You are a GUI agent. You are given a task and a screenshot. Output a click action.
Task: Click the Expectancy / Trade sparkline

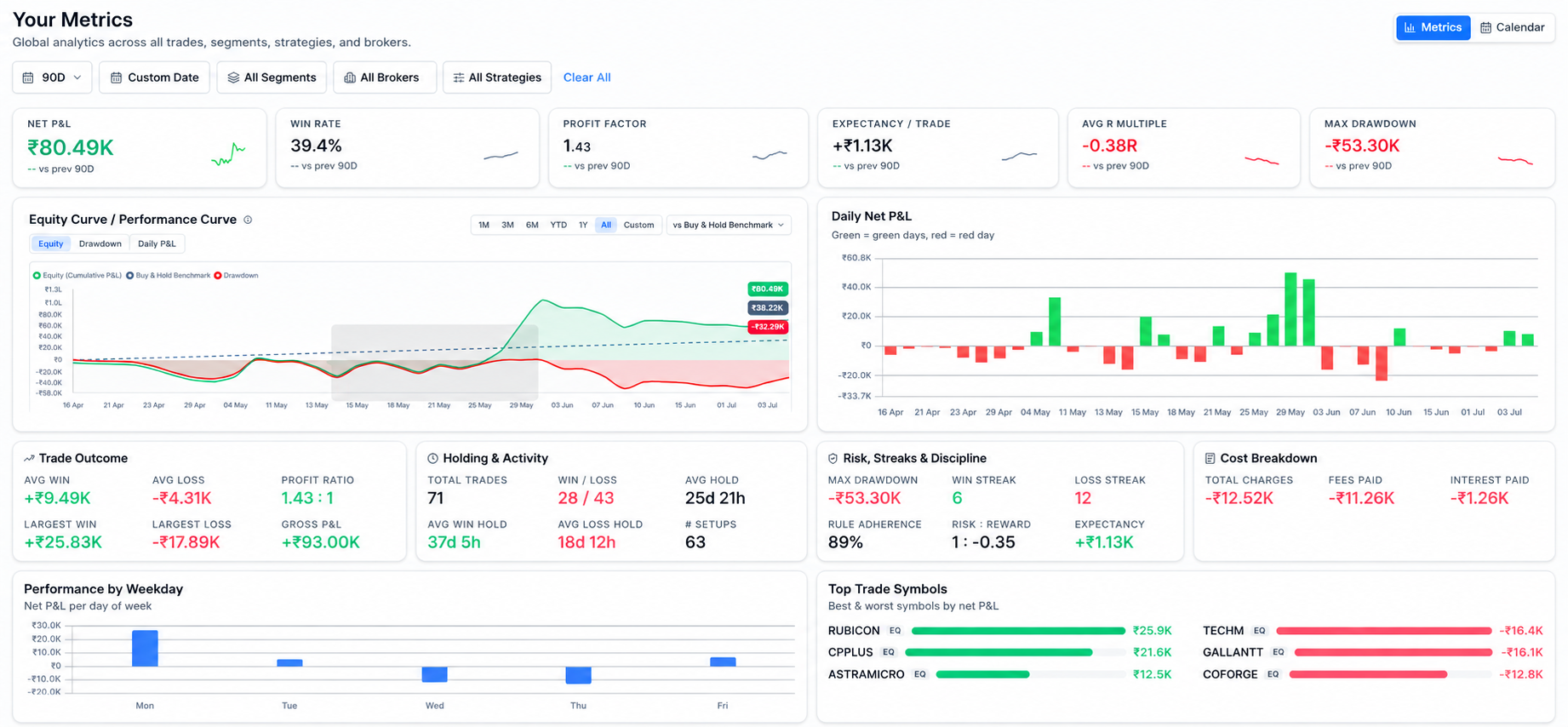(1019, 156)
